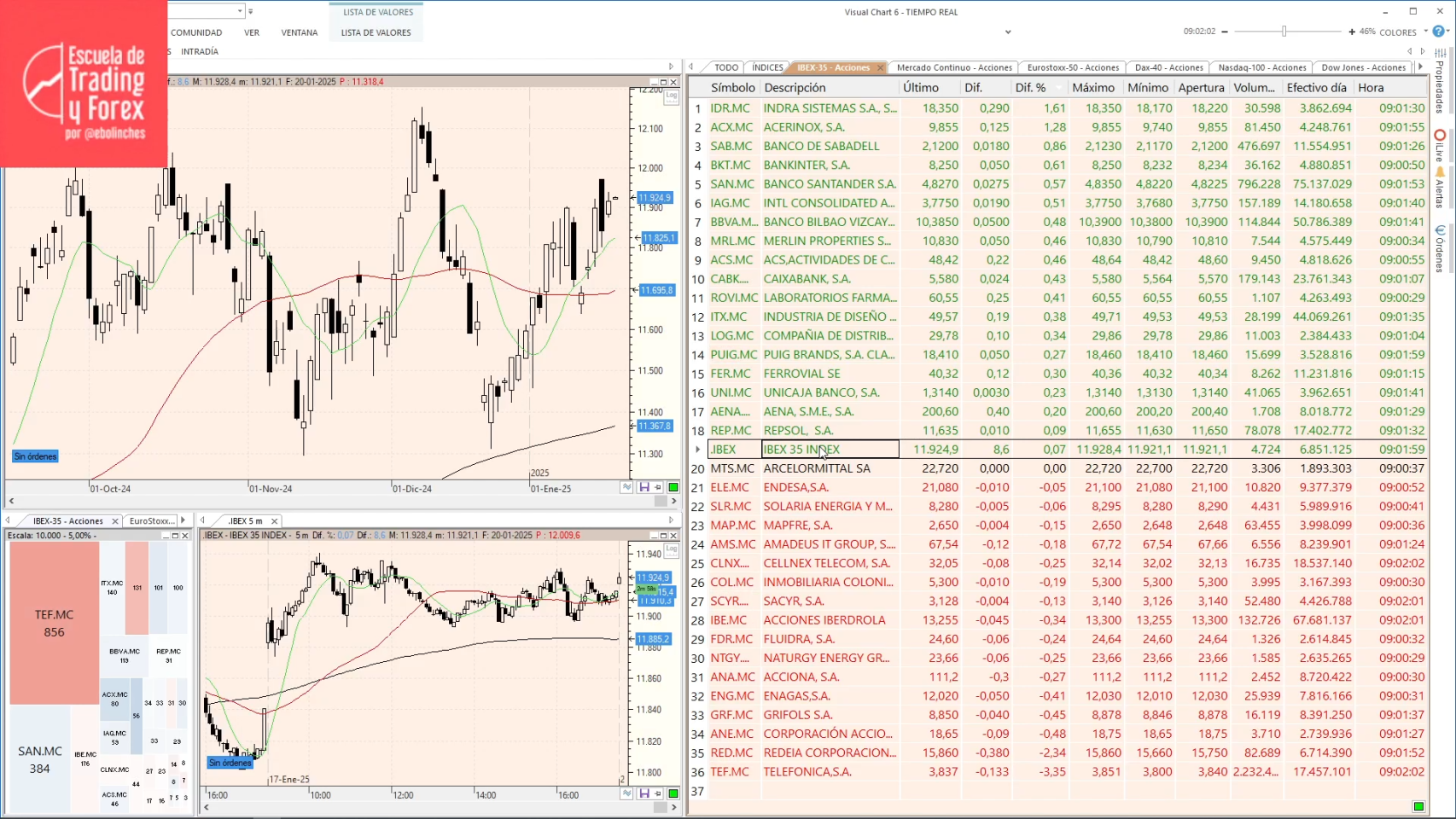
Task: Minimize the daily IBEX chart pane
Action: click(653, 82)
